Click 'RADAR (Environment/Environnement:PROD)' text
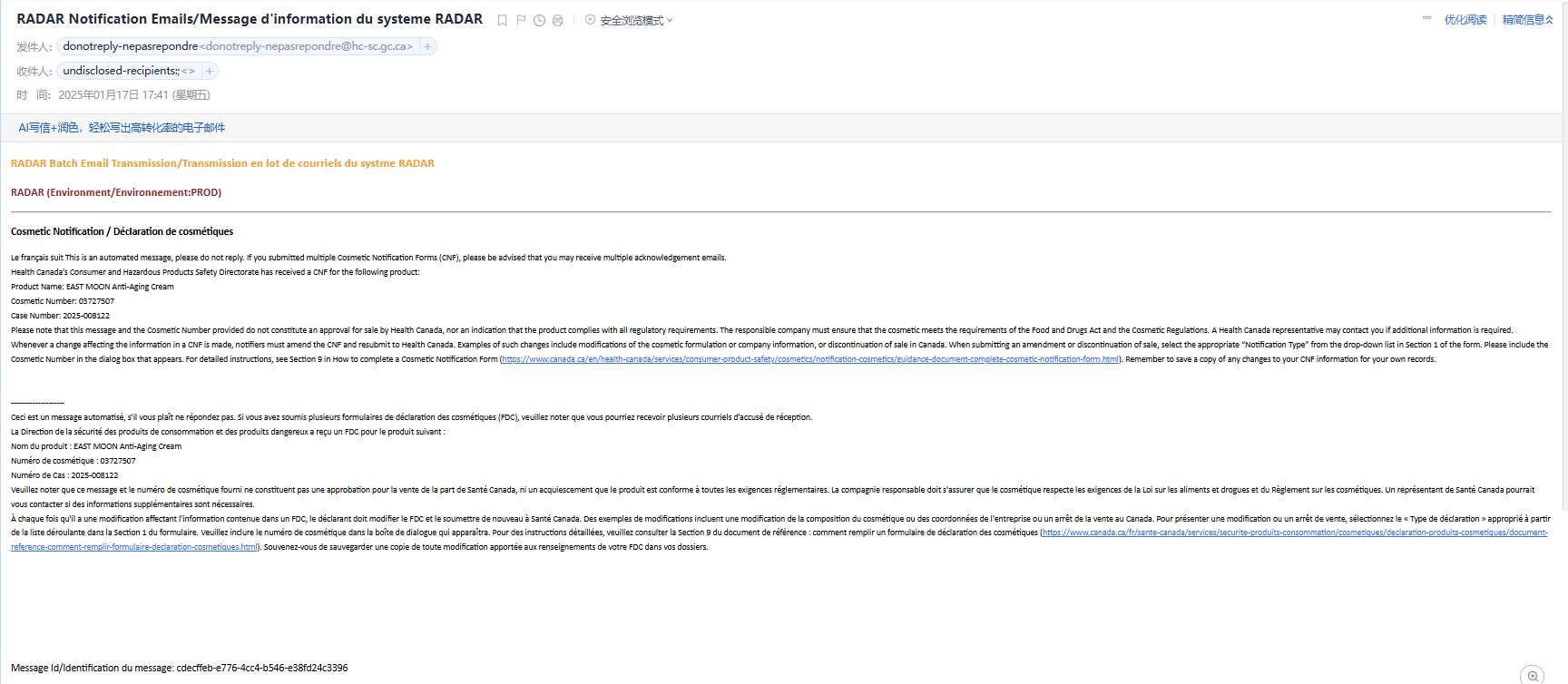Image resolution: width=1568 pixels, height=684 pixels. click(x=116, y=192)
